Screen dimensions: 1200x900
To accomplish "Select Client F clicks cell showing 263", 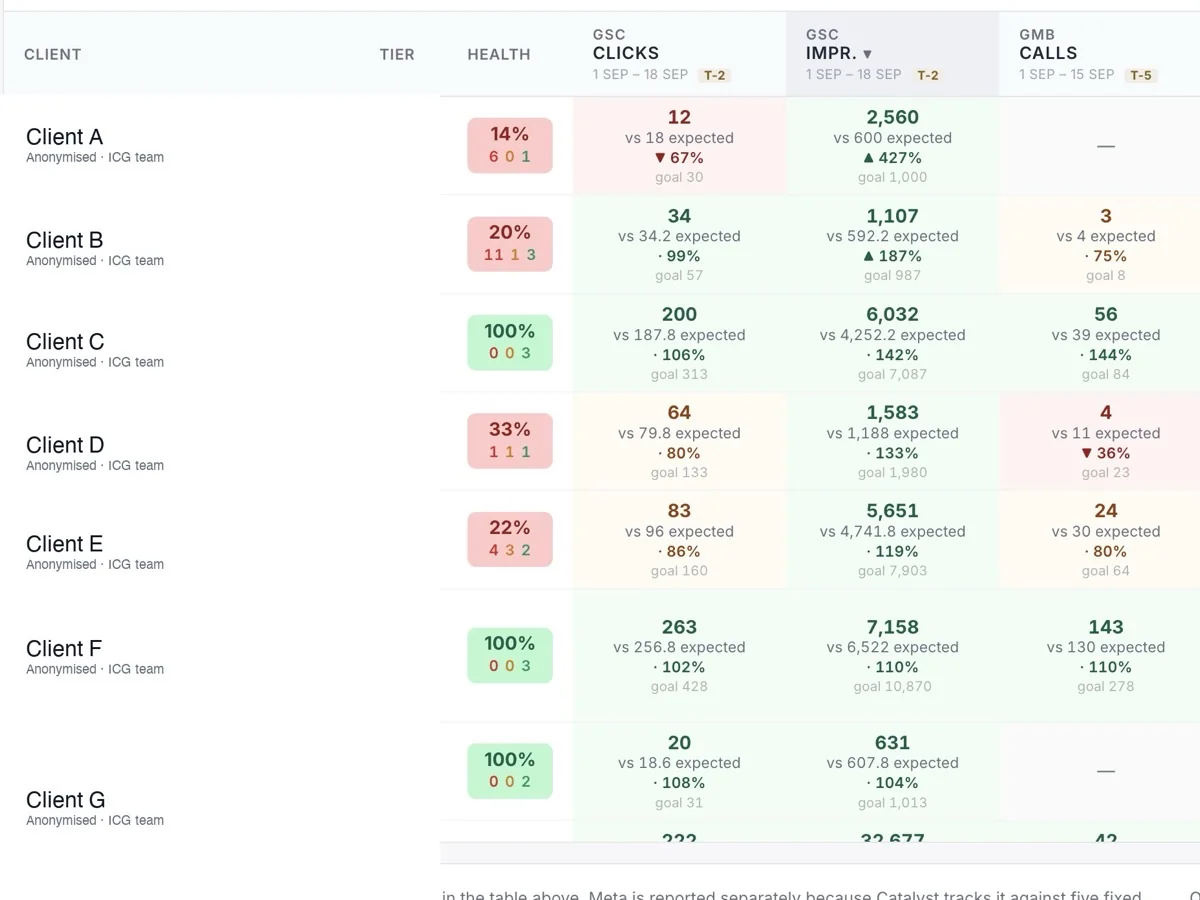I will pyautogui.click(x=679, y=656).
